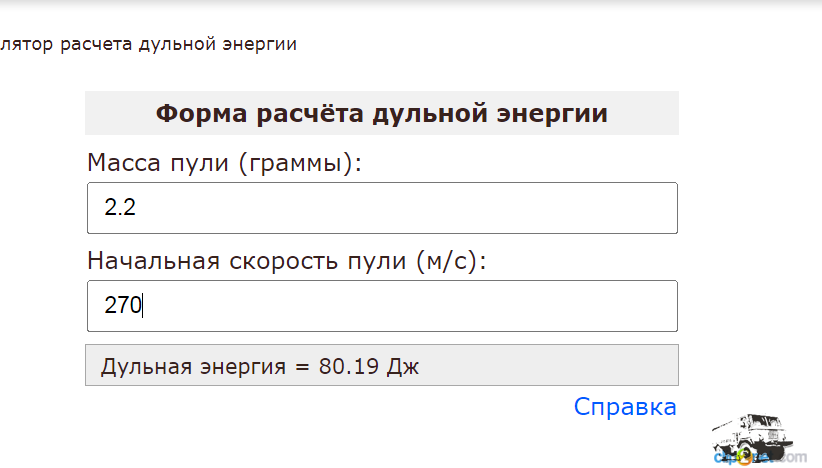Click the truck logo watermark
Viewport: 822px width, 468px height.
click(753, 439)
